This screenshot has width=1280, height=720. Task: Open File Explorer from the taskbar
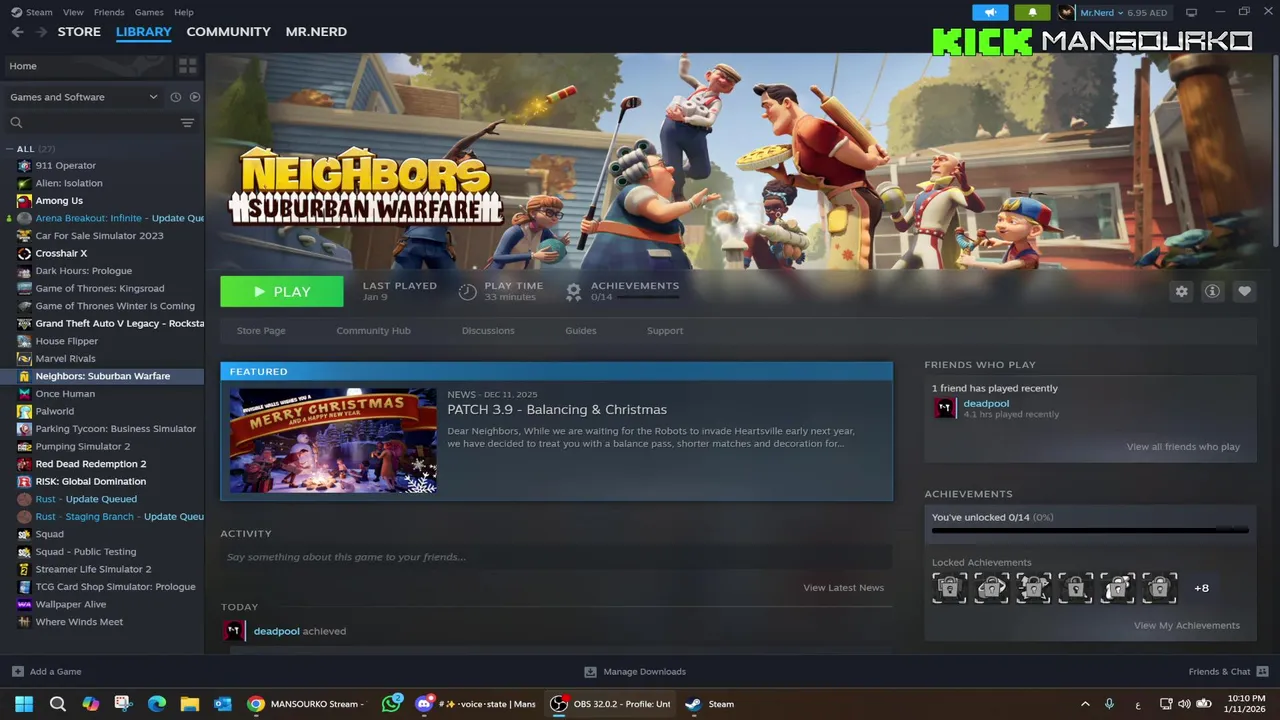(x=189, y=704)
